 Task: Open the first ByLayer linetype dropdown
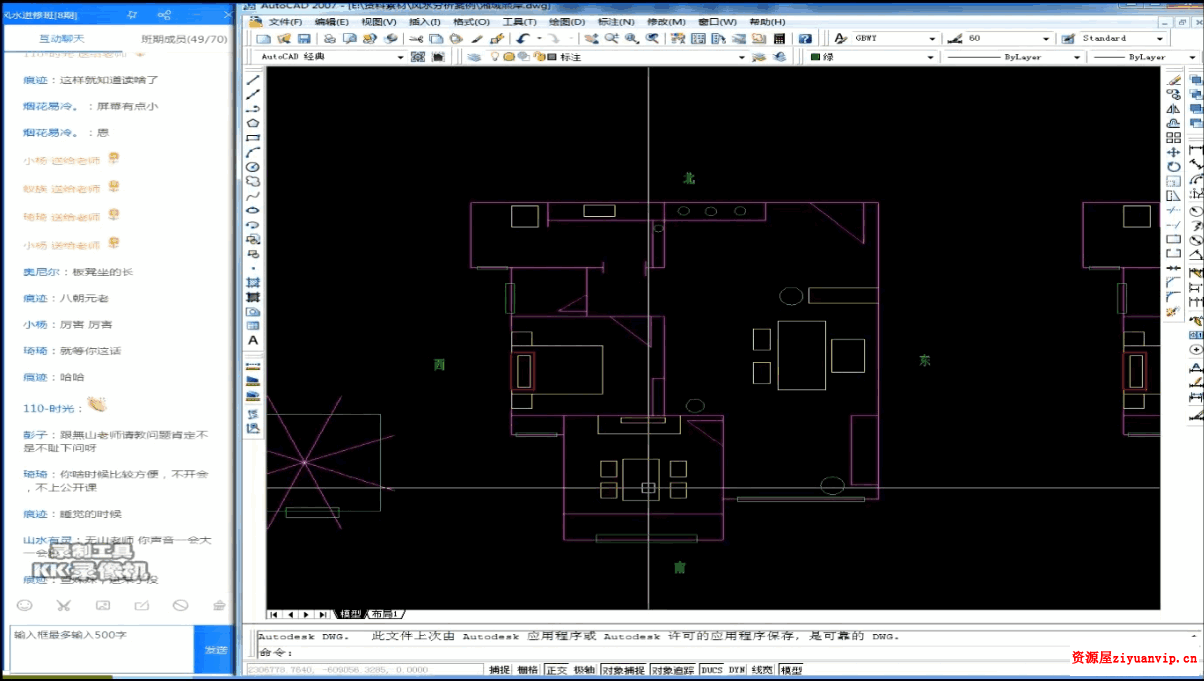(1078, 57)
